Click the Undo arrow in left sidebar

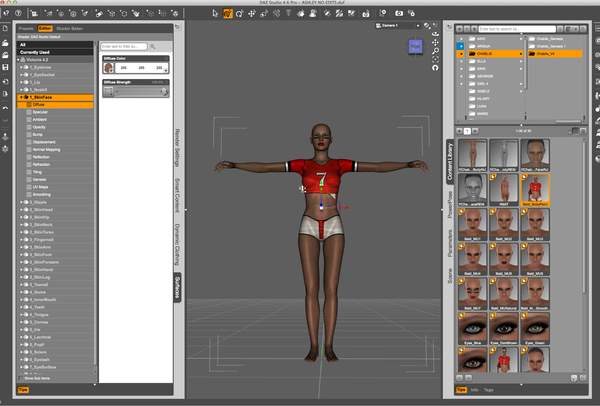pos(5,109)
